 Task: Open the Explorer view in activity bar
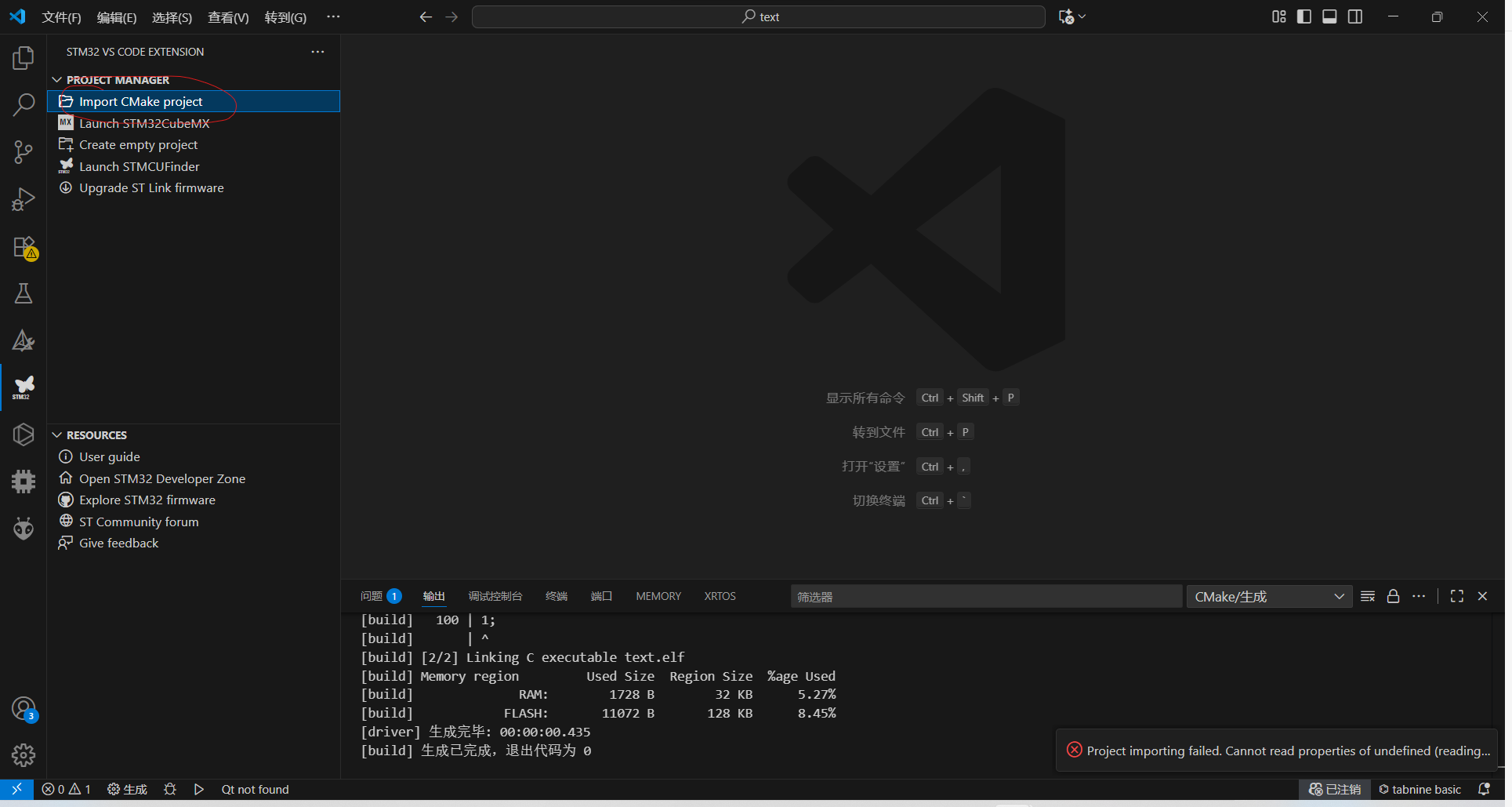pos(24,58)
